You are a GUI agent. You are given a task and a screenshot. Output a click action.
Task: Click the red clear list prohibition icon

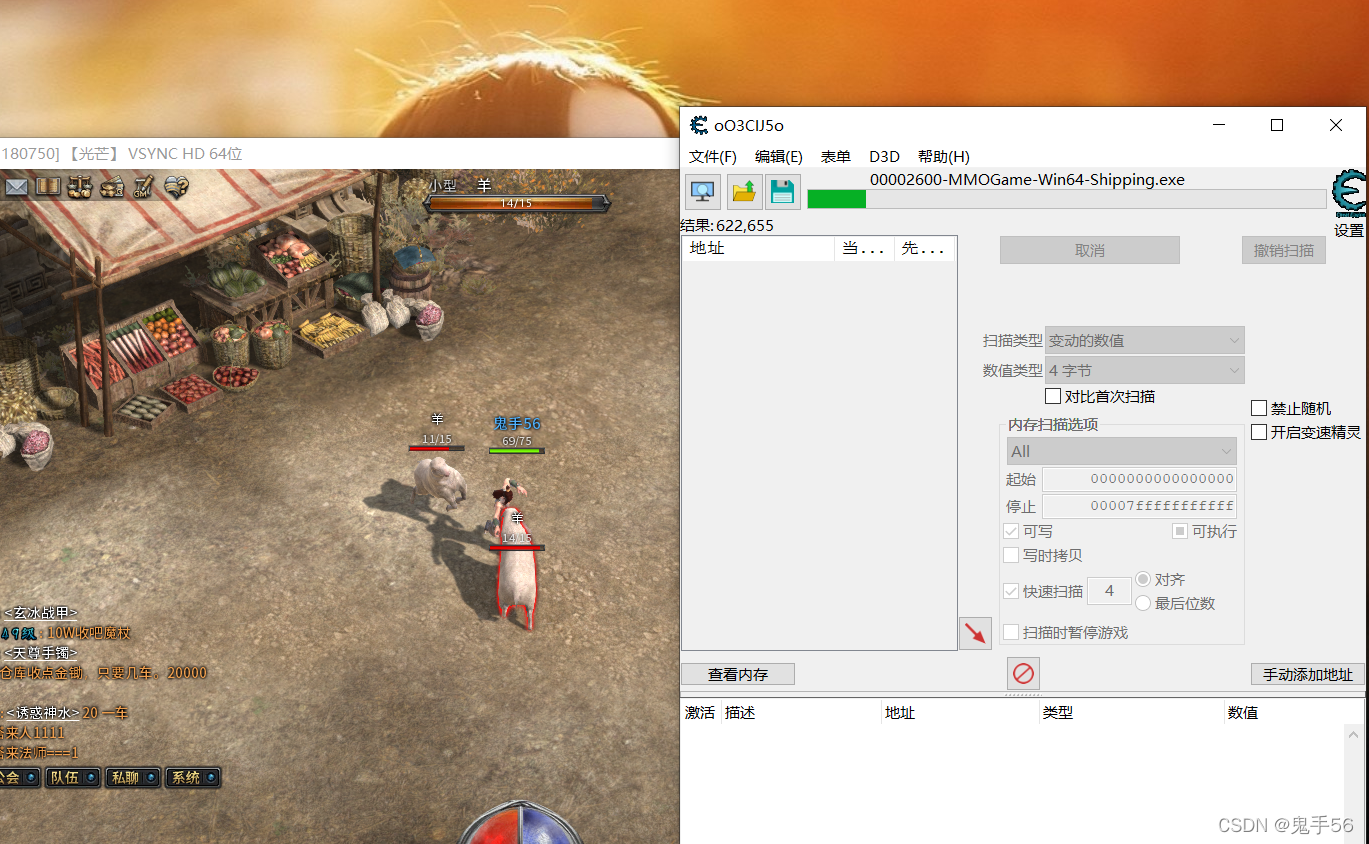[x=1024, y=673]
